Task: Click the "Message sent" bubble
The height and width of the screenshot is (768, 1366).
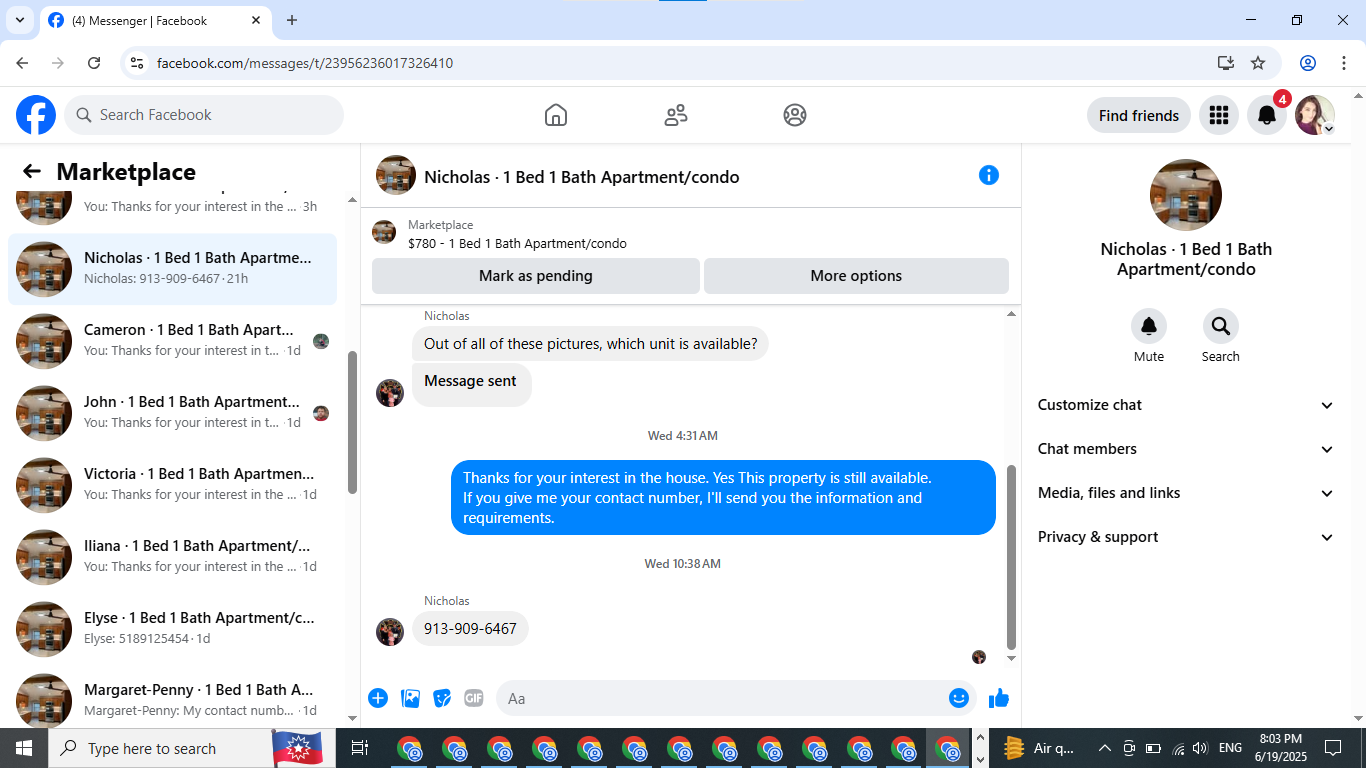Action: coord(471,385)
